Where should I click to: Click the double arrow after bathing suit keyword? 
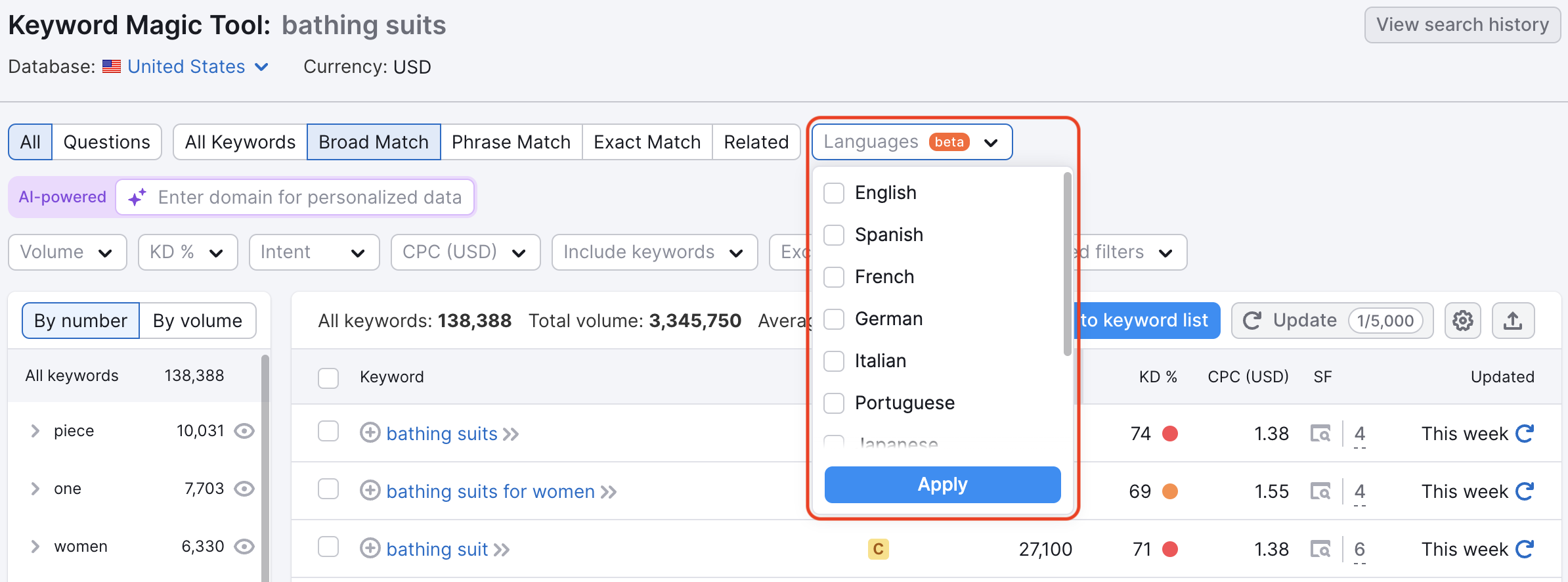(502, 549)
